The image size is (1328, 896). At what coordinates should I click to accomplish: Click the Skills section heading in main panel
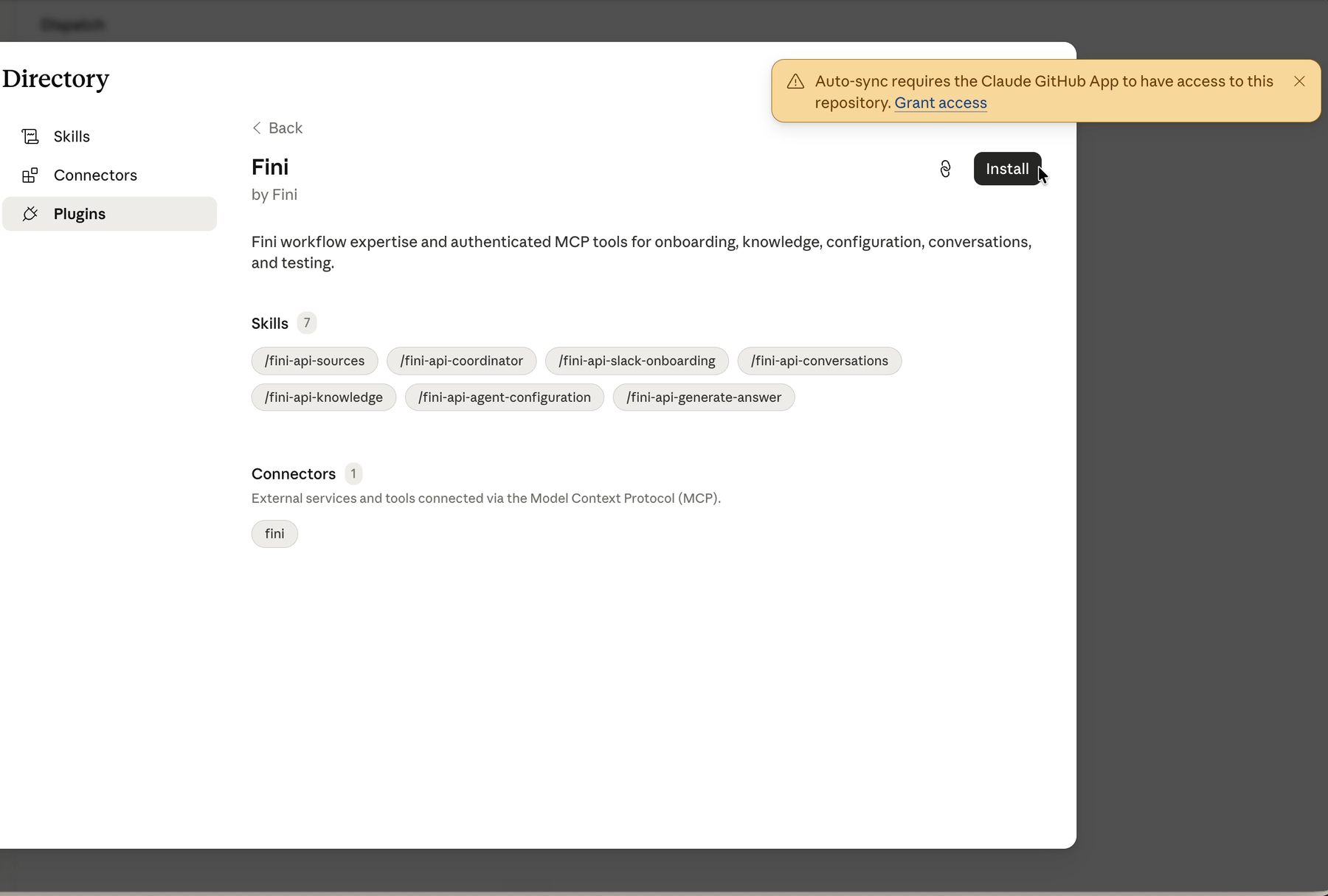point(270,324)
